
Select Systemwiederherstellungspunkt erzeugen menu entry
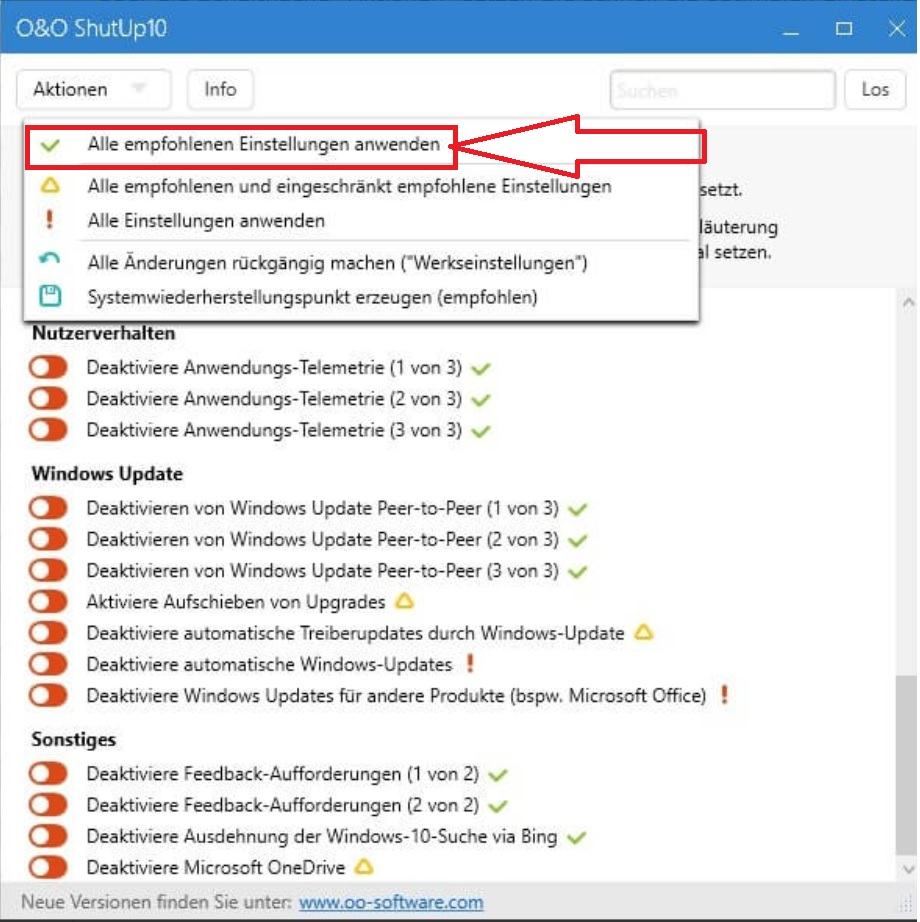click(x=313, y=297)
